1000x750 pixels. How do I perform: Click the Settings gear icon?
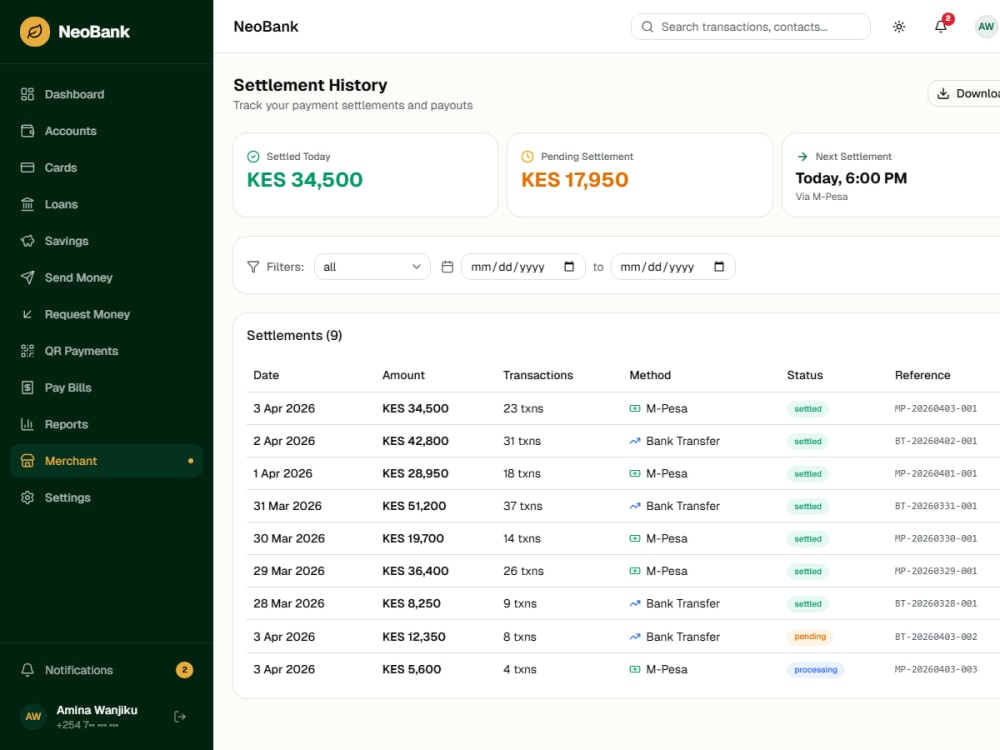point(27,497)
